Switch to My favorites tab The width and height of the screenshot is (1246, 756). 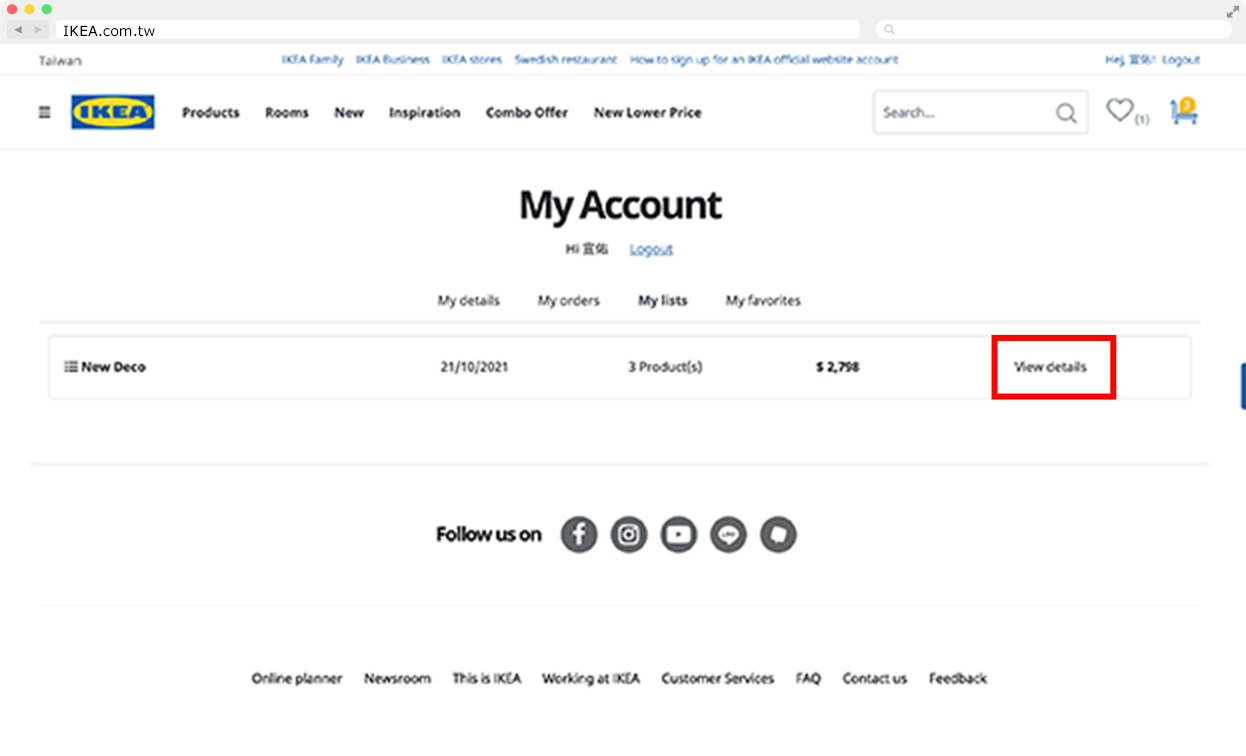point(763,301)
